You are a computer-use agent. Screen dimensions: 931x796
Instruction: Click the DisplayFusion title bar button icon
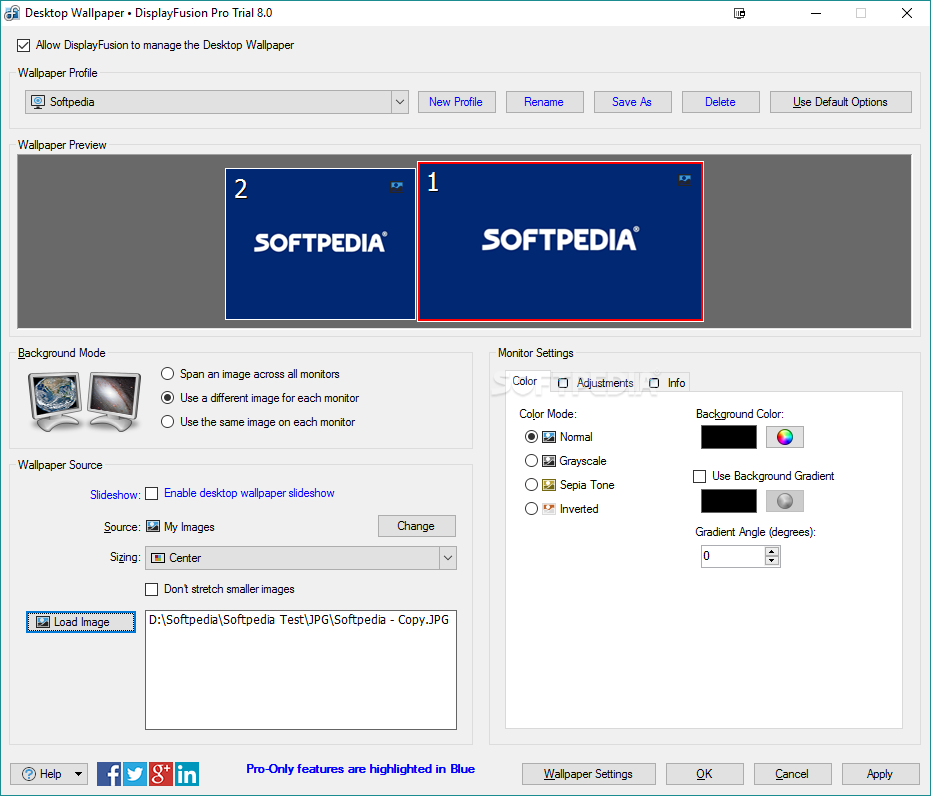739,13
